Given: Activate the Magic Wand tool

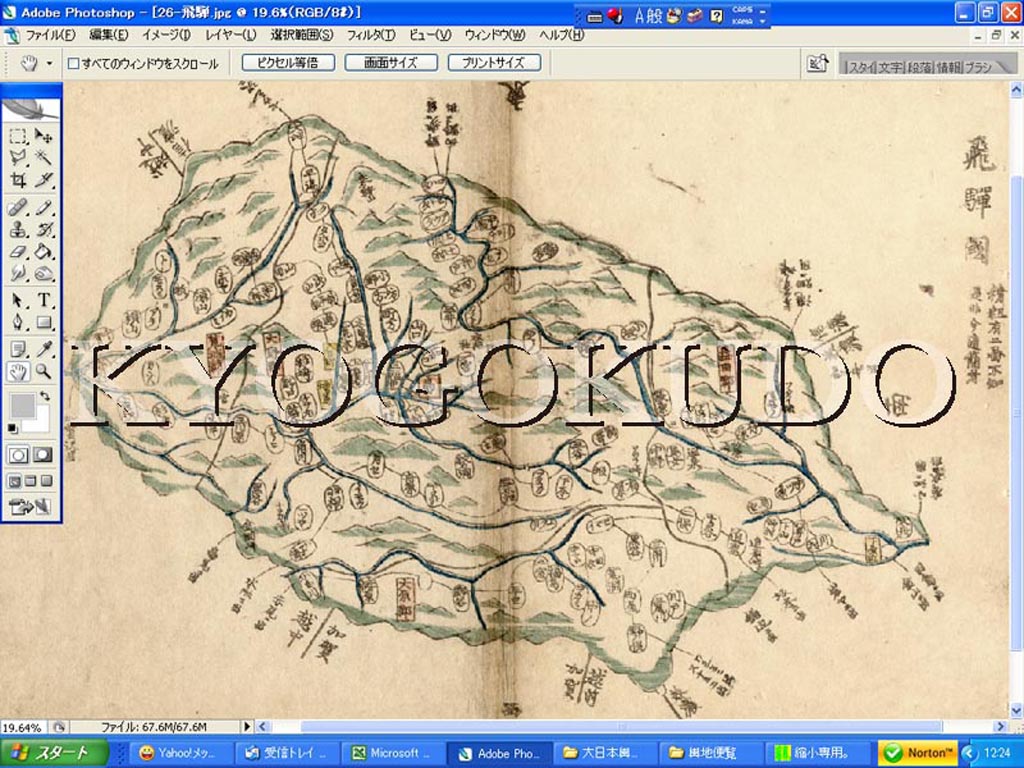Looking at the screenshot, I should click(x=43, y=157).
